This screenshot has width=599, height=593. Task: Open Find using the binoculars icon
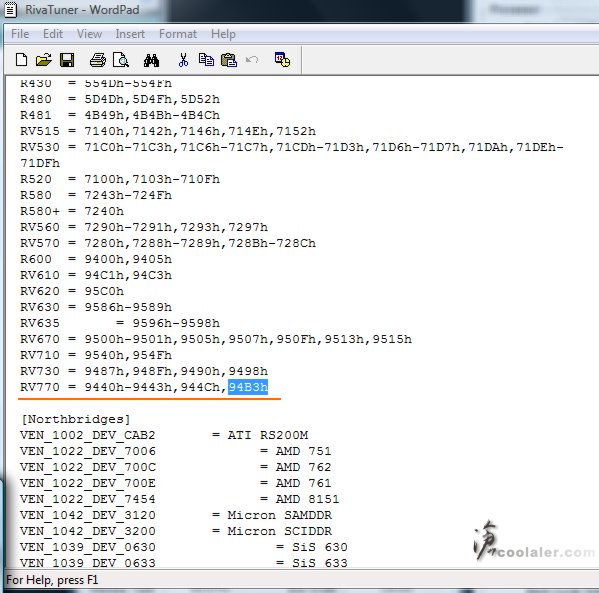tap(151, 60)
